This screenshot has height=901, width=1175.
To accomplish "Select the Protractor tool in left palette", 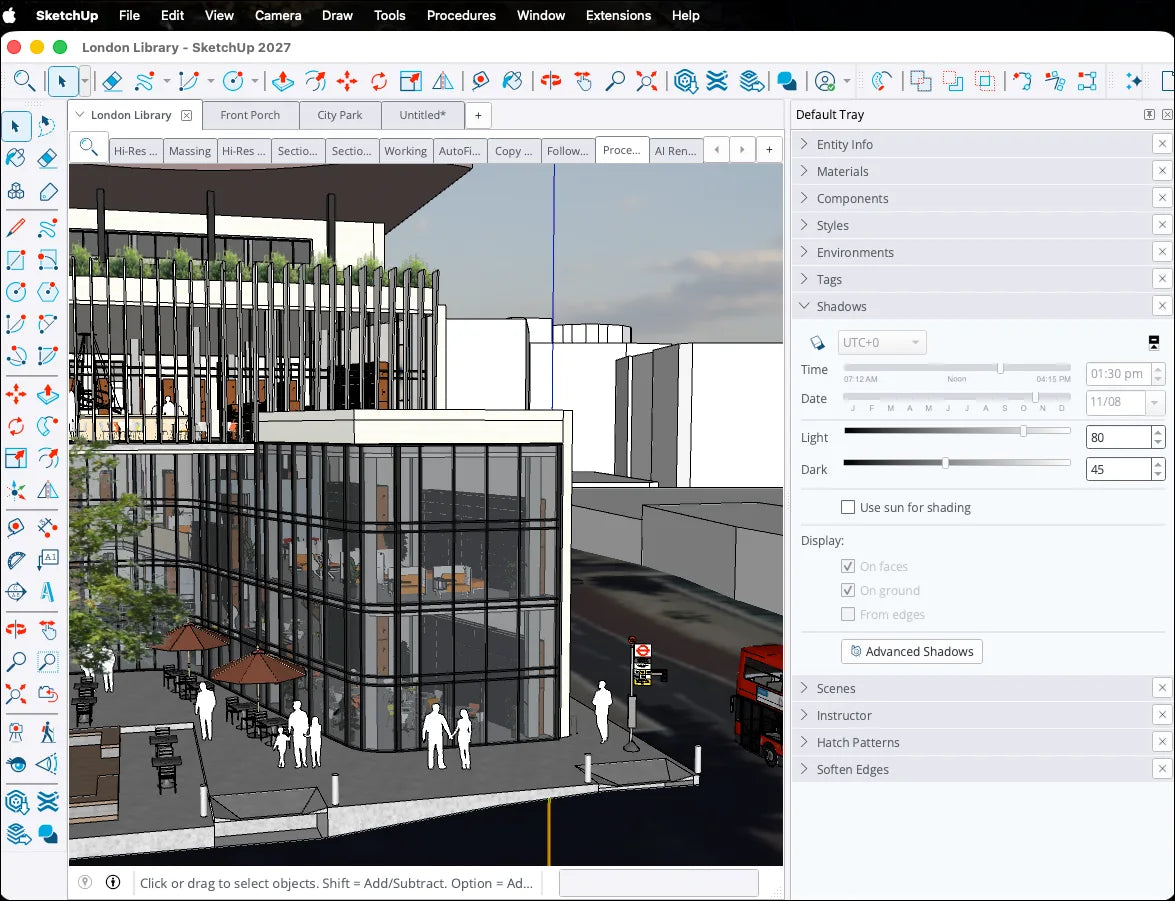I will 16,560.
